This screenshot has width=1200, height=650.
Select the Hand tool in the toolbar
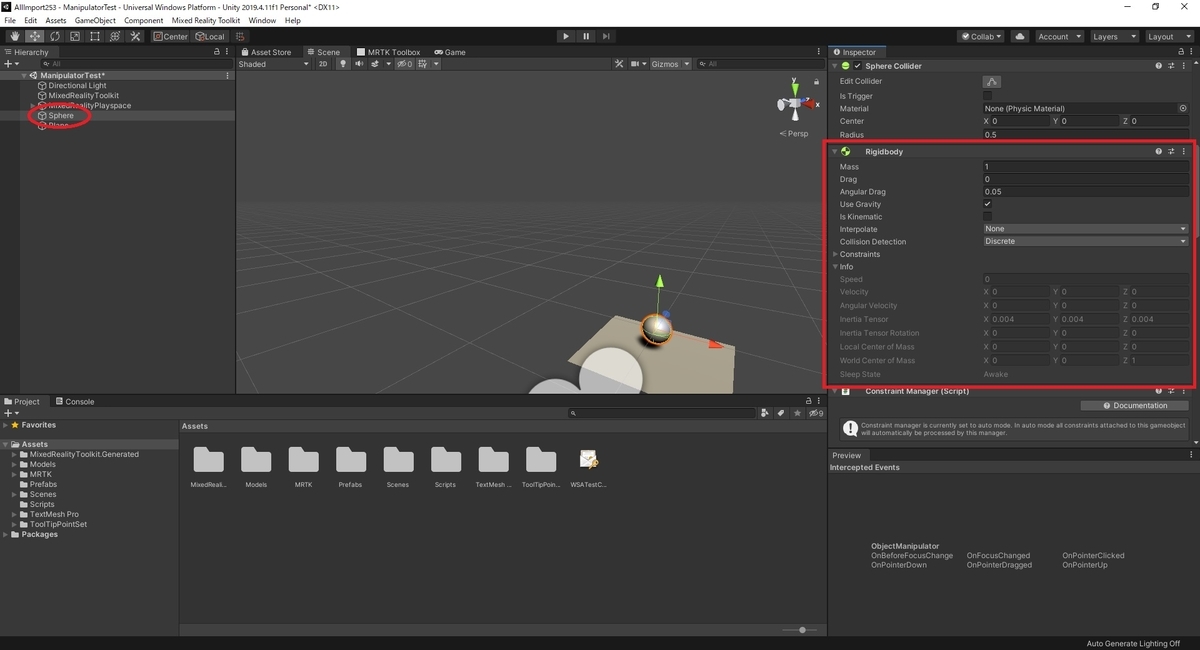pyautogui.click(x=14, y=37)
